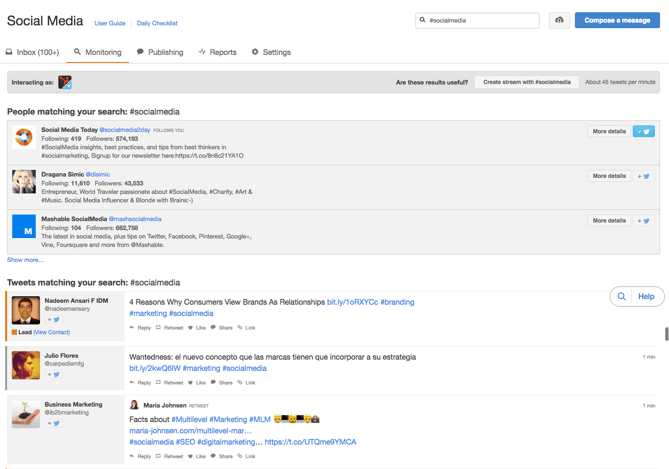The height and width of the screenshot is (469, 669).
Task: Click the cloud upload icon button
Action: click(x=559, y=20)
